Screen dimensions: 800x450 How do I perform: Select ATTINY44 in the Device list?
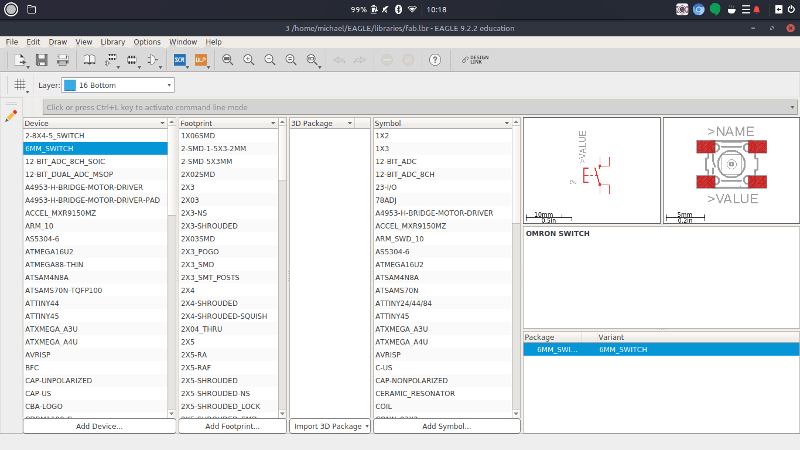coord(95,303)
